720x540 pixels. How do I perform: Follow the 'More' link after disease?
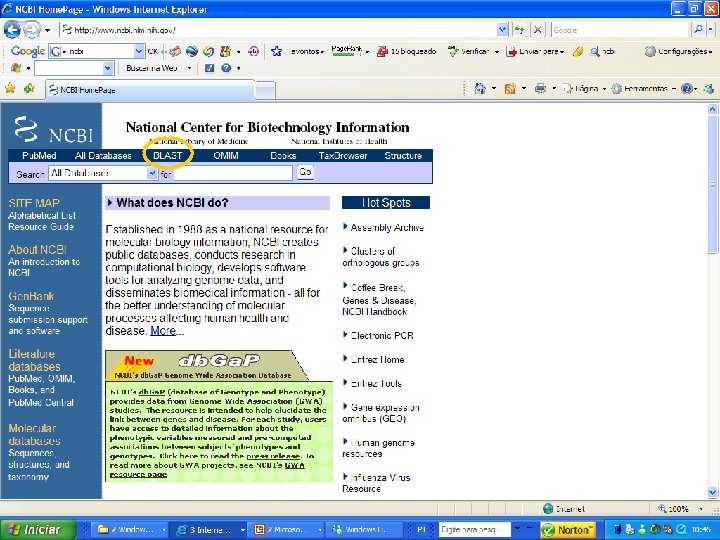163,331
